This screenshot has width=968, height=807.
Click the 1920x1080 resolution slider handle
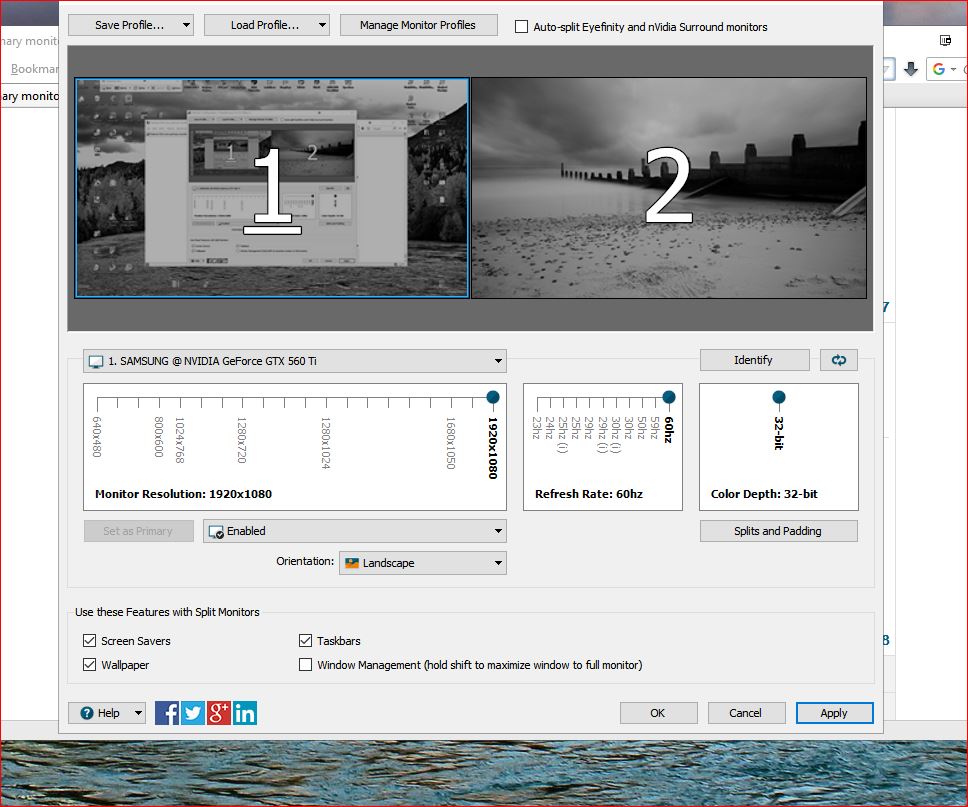click(x=492, y=398)
